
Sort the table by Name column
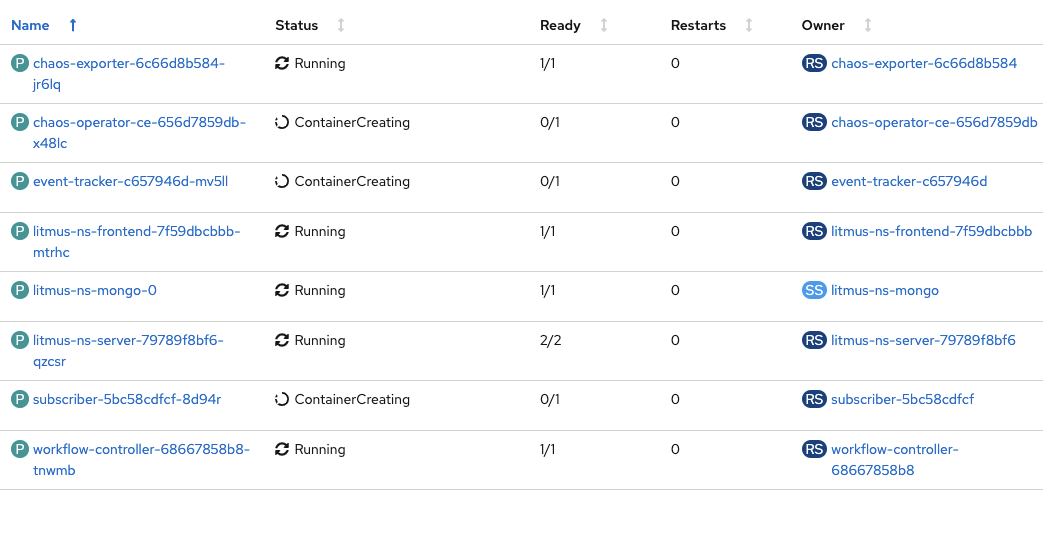pos(30,25)
